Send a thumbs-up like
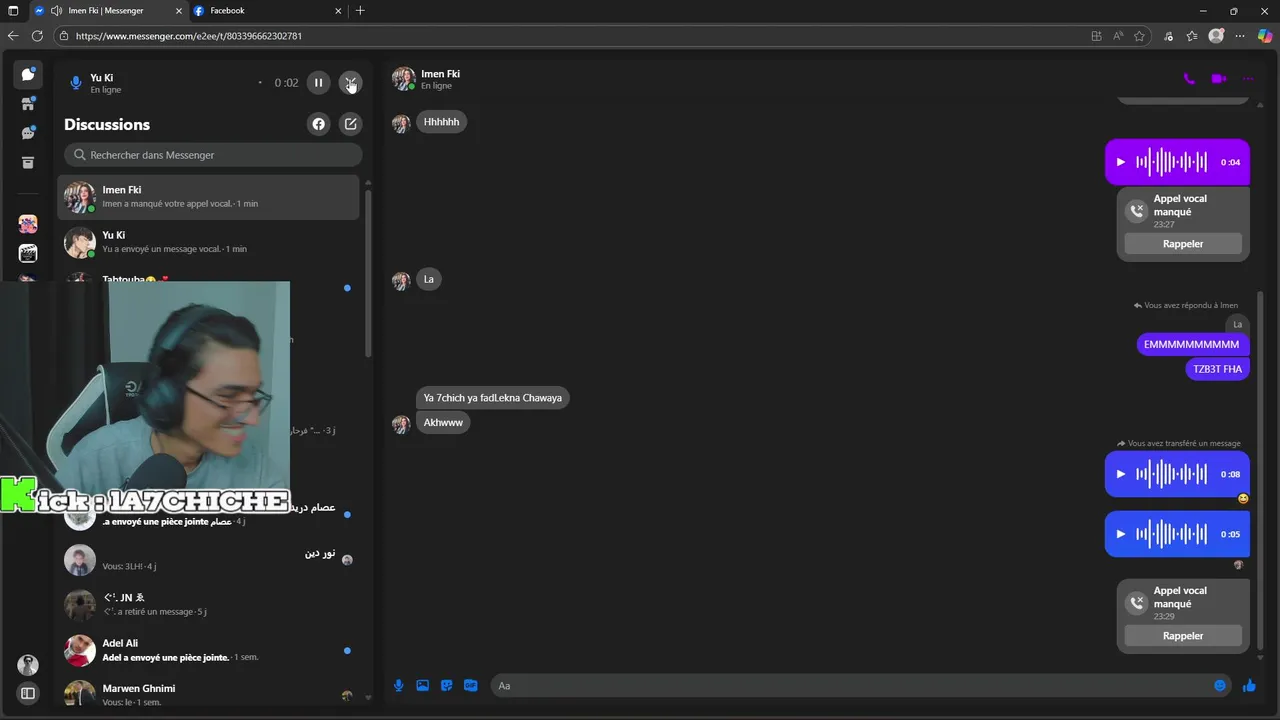1280x720 pixels. 1249,686
